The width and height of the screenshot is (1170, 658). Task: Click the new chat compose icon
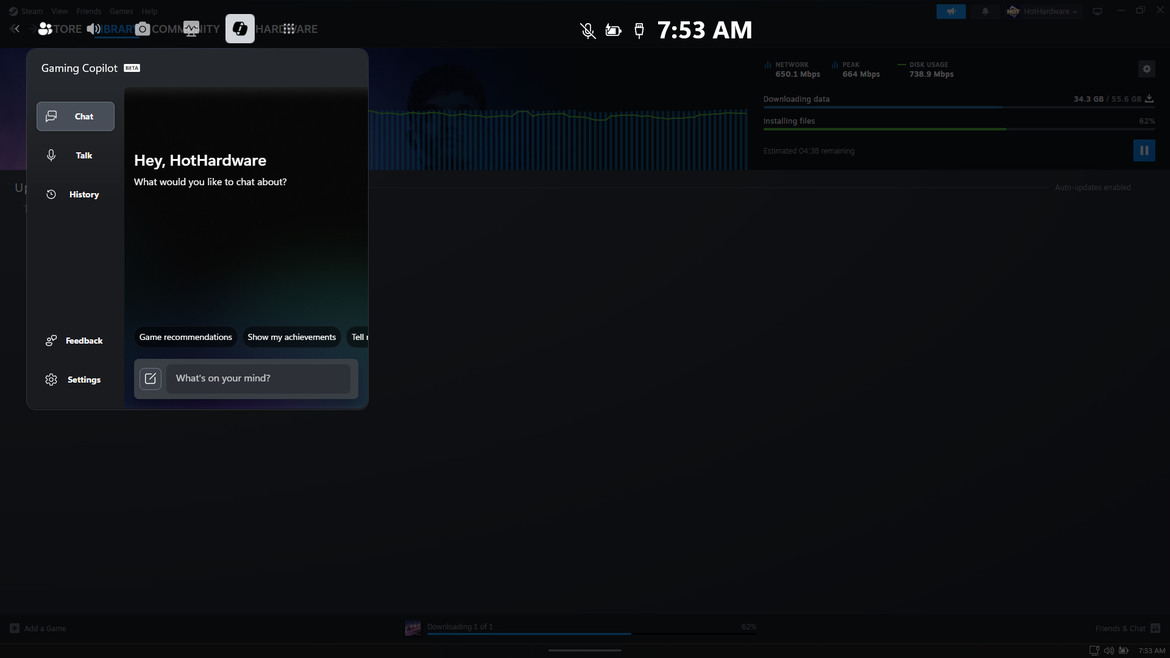tap(150, 379)
